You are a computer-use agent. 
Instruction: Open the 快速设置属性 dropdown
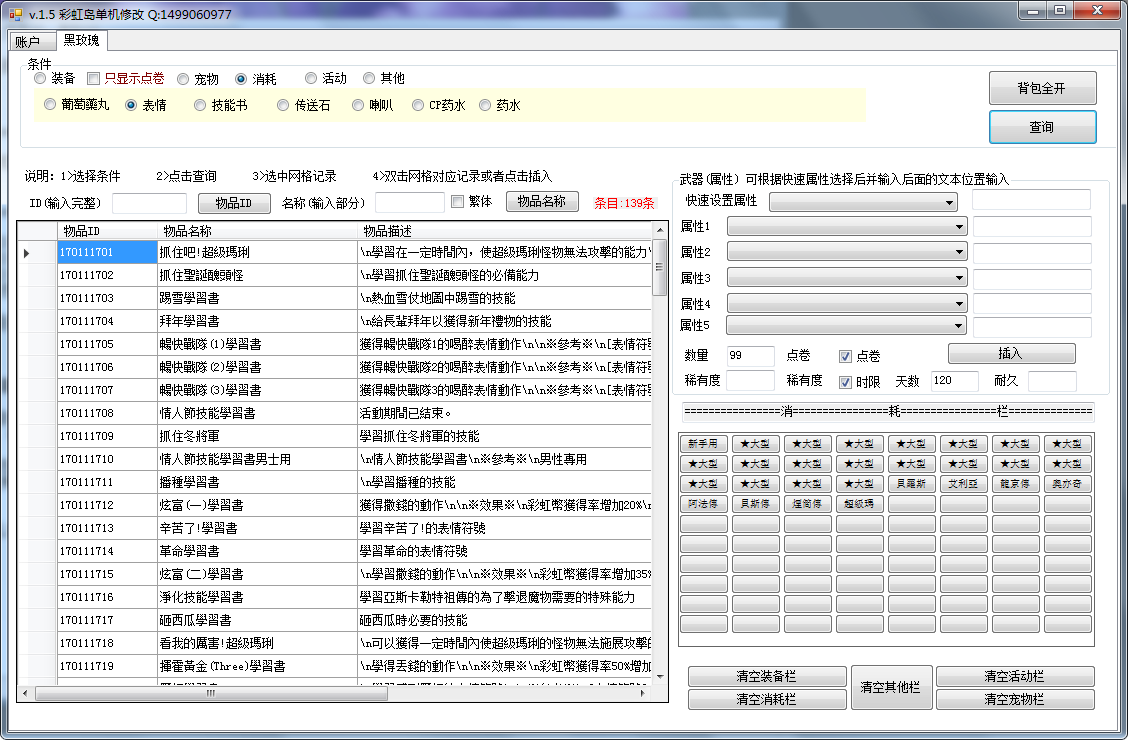click(863, 203)
